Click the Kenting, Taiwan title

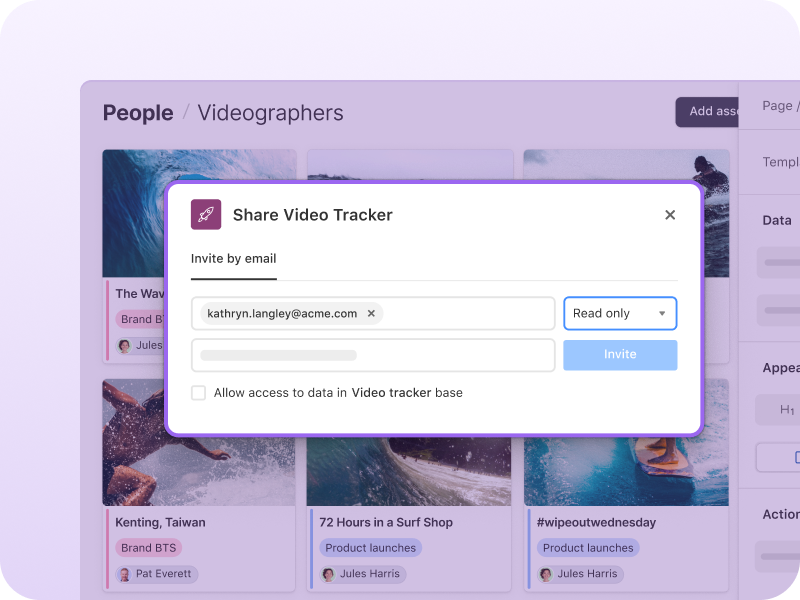click(160, 522)
